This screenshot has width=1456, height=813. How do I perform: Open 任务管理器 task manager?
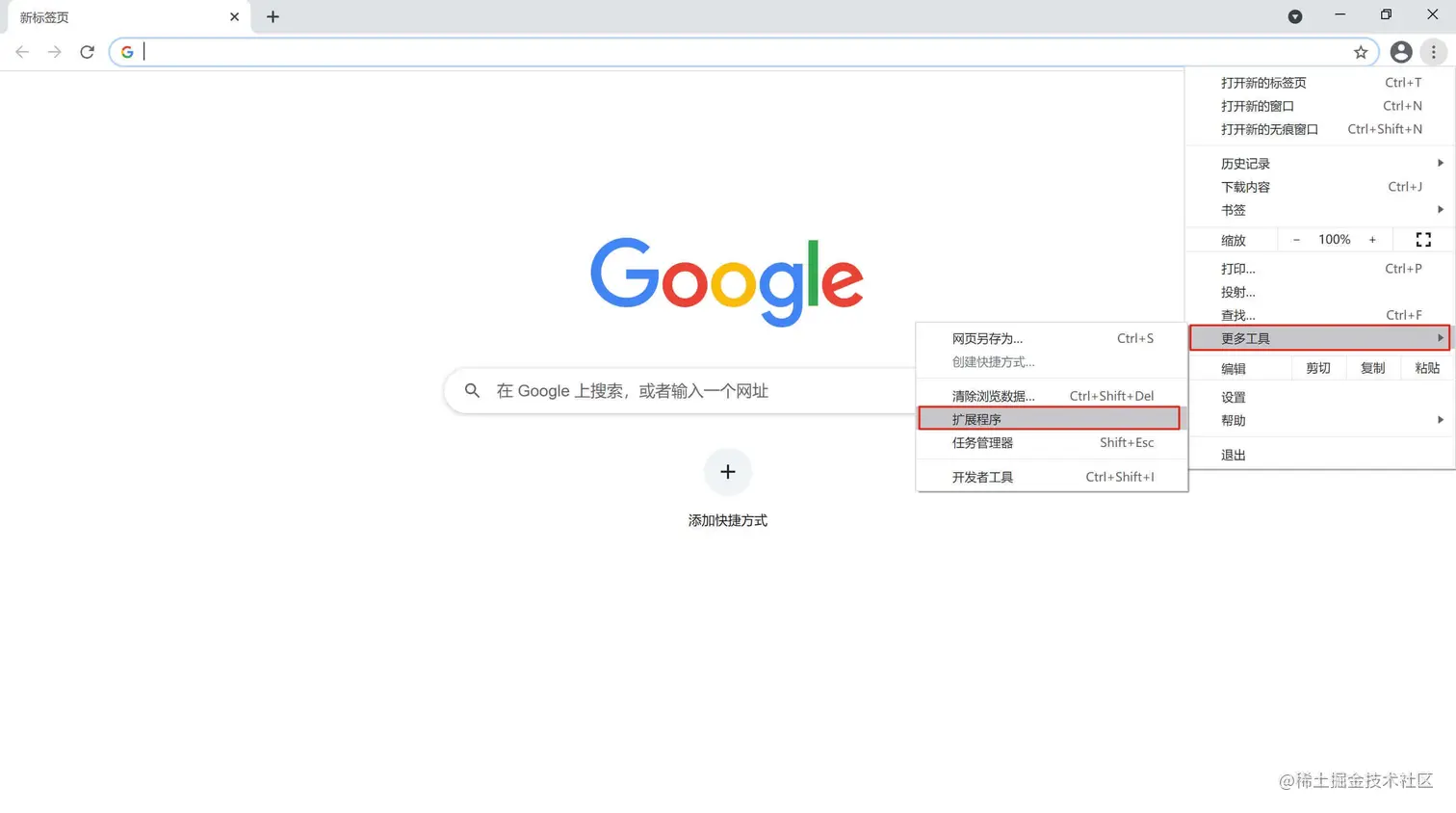click(1052, 442)
